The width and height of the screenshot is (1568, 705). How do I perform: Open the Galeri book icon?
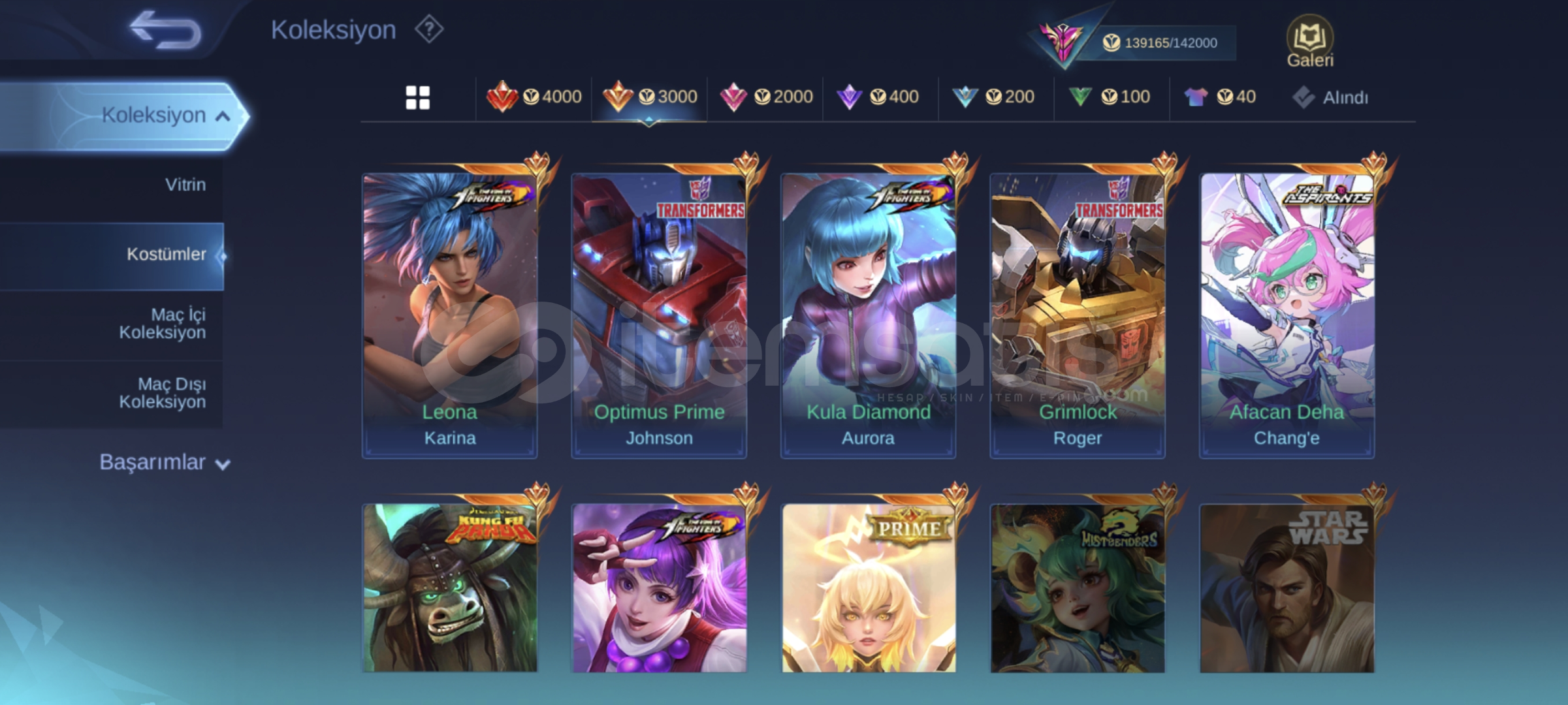coord(1310,42)
